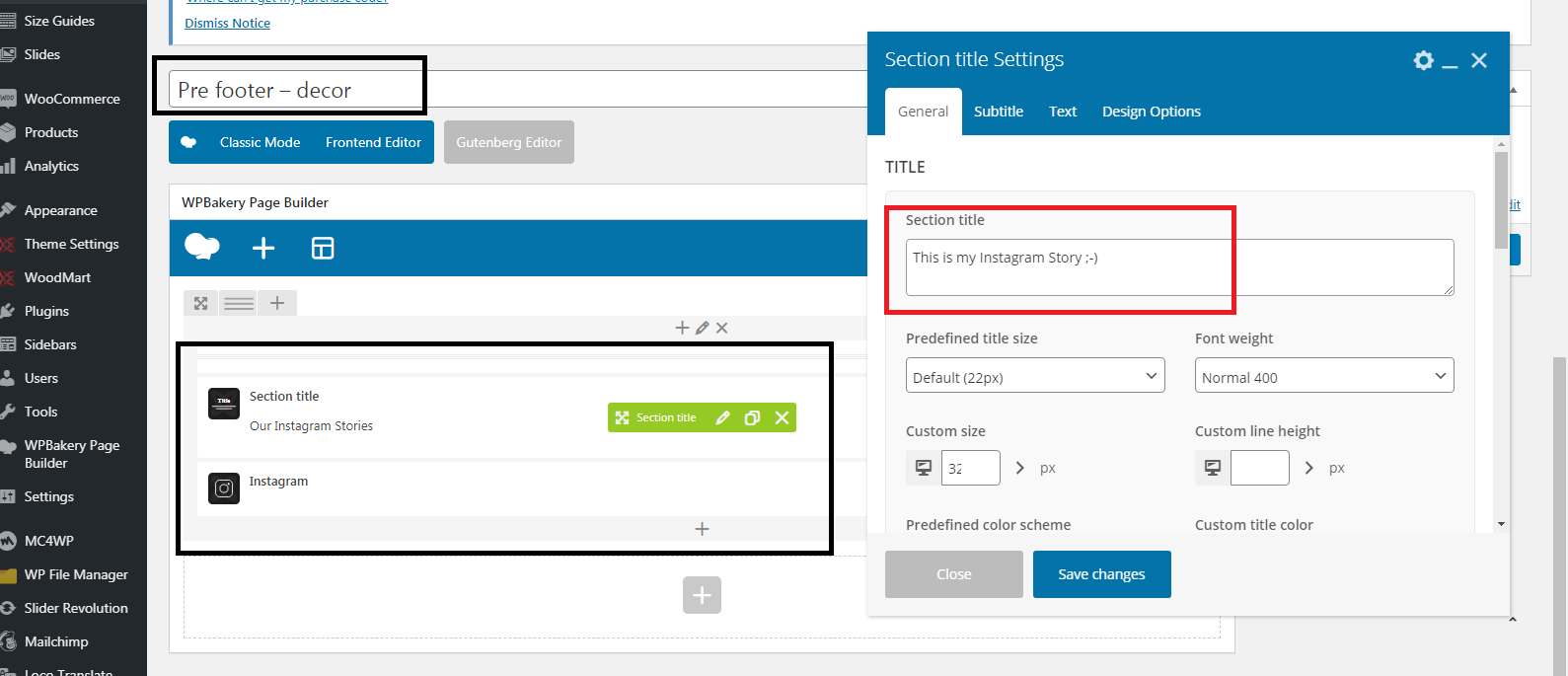Append element with plus below Instagram

tap(702, 529)
